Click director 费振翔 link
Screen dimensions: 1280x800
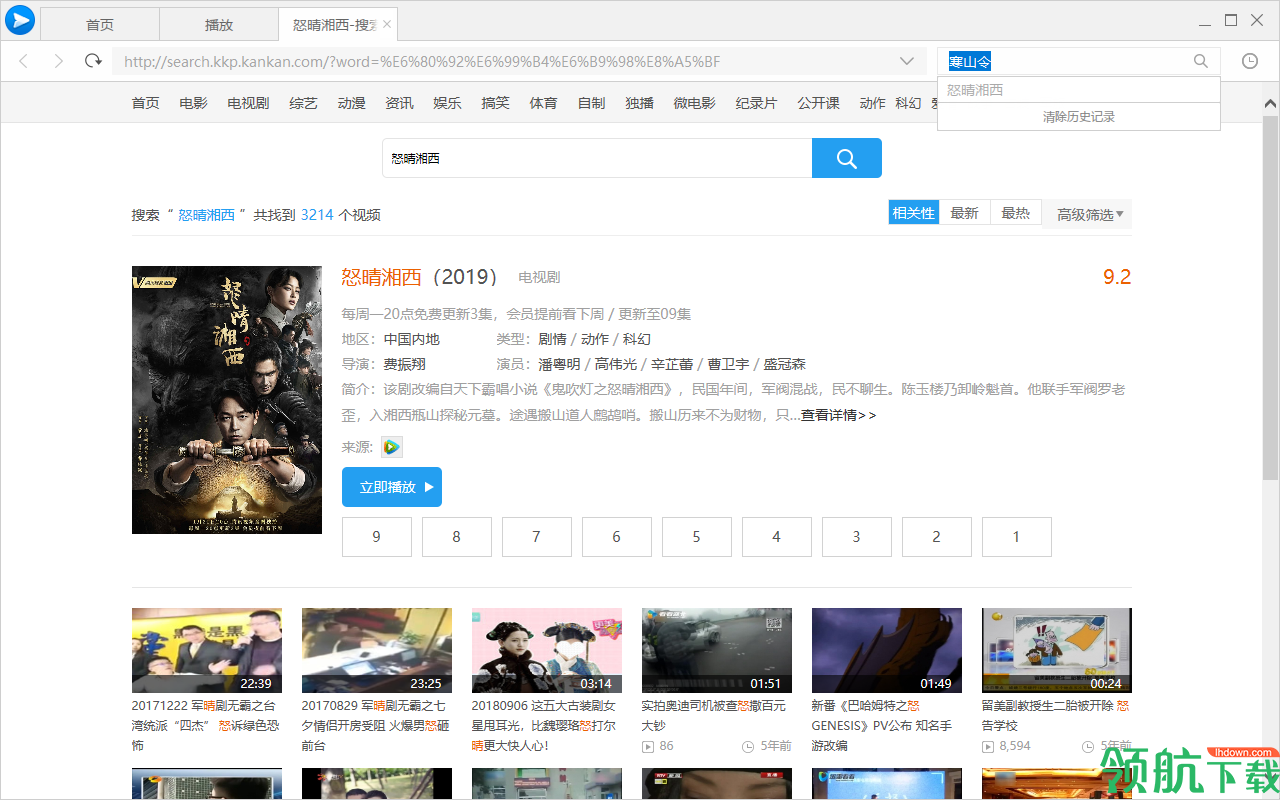405,364
